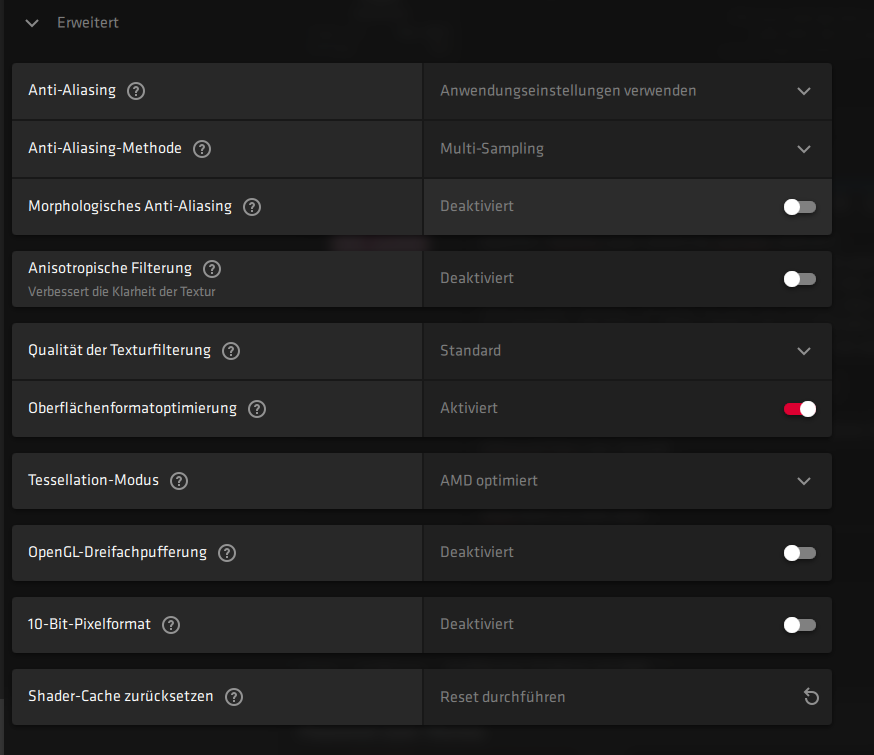Show help for Anisotropische Filterung
This screenshot has height=755, width=874.
(212, 269)
